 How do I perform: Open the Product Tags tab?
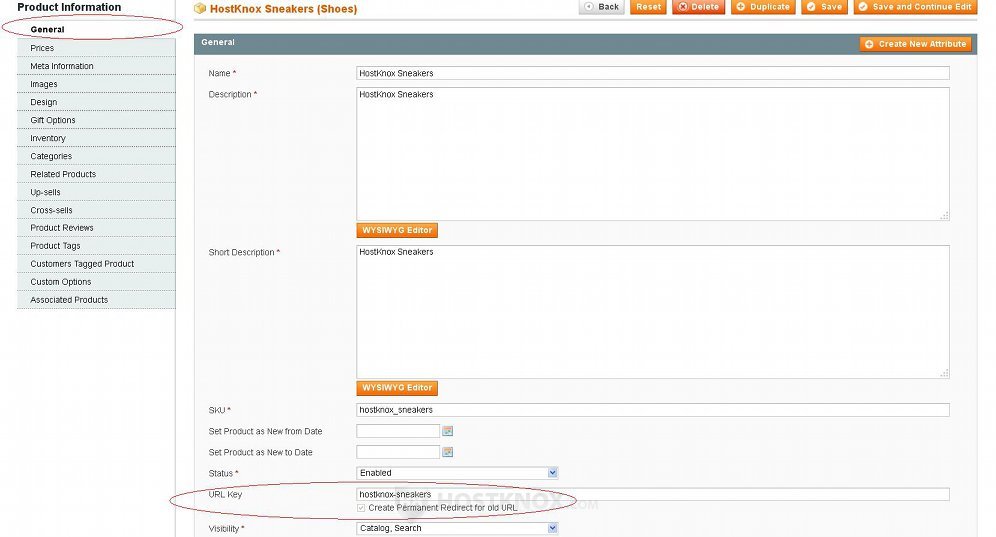[96, 246]
